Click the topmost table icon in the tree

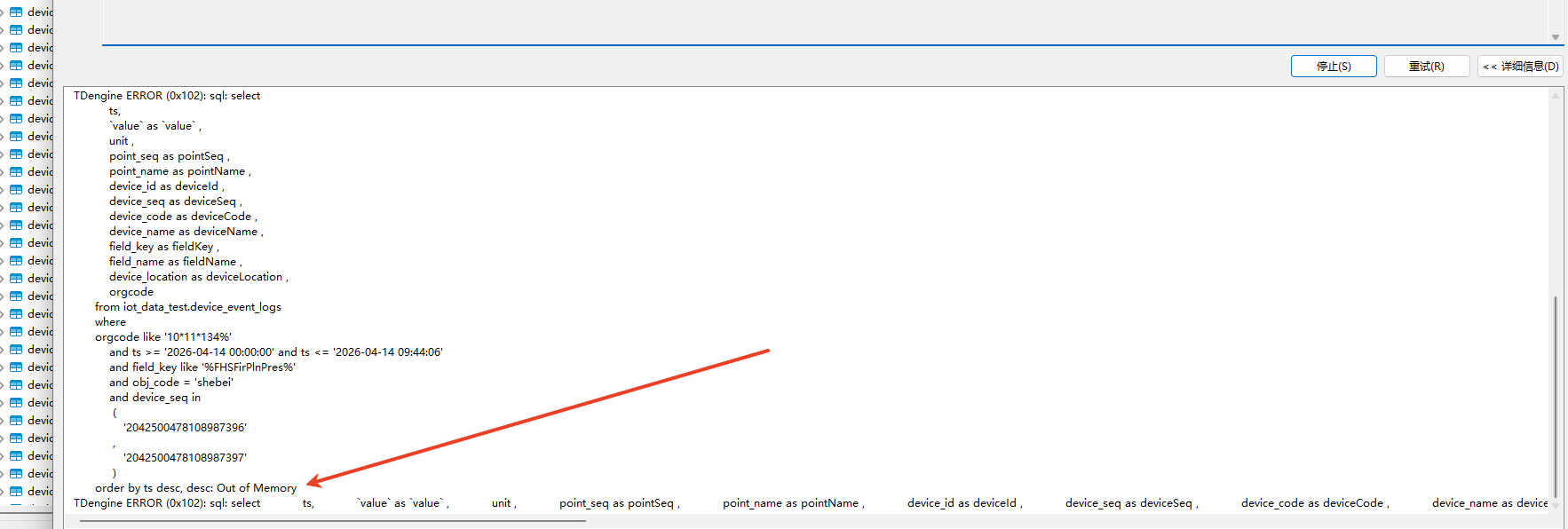(x=16, y=12)
